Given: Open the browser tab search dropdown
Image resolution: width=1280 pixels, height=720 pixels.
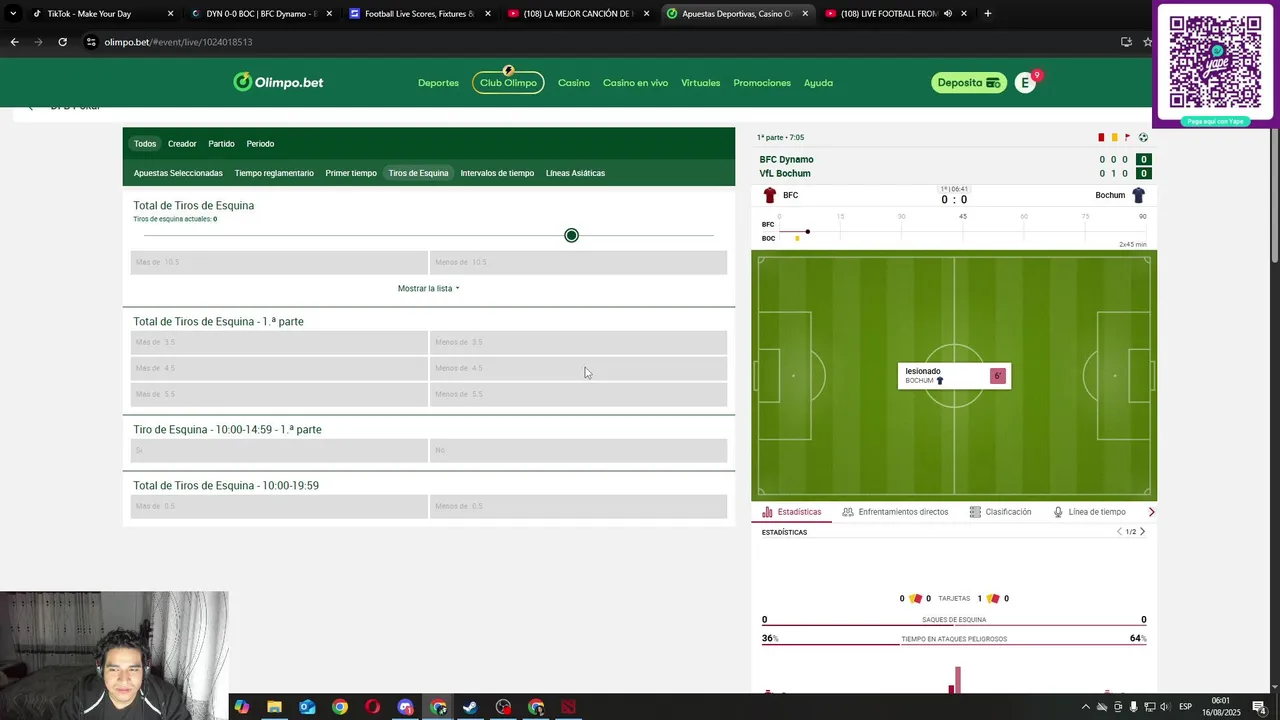Looking at the screenshot, I should pyautogui.click(x=13, y=14).
